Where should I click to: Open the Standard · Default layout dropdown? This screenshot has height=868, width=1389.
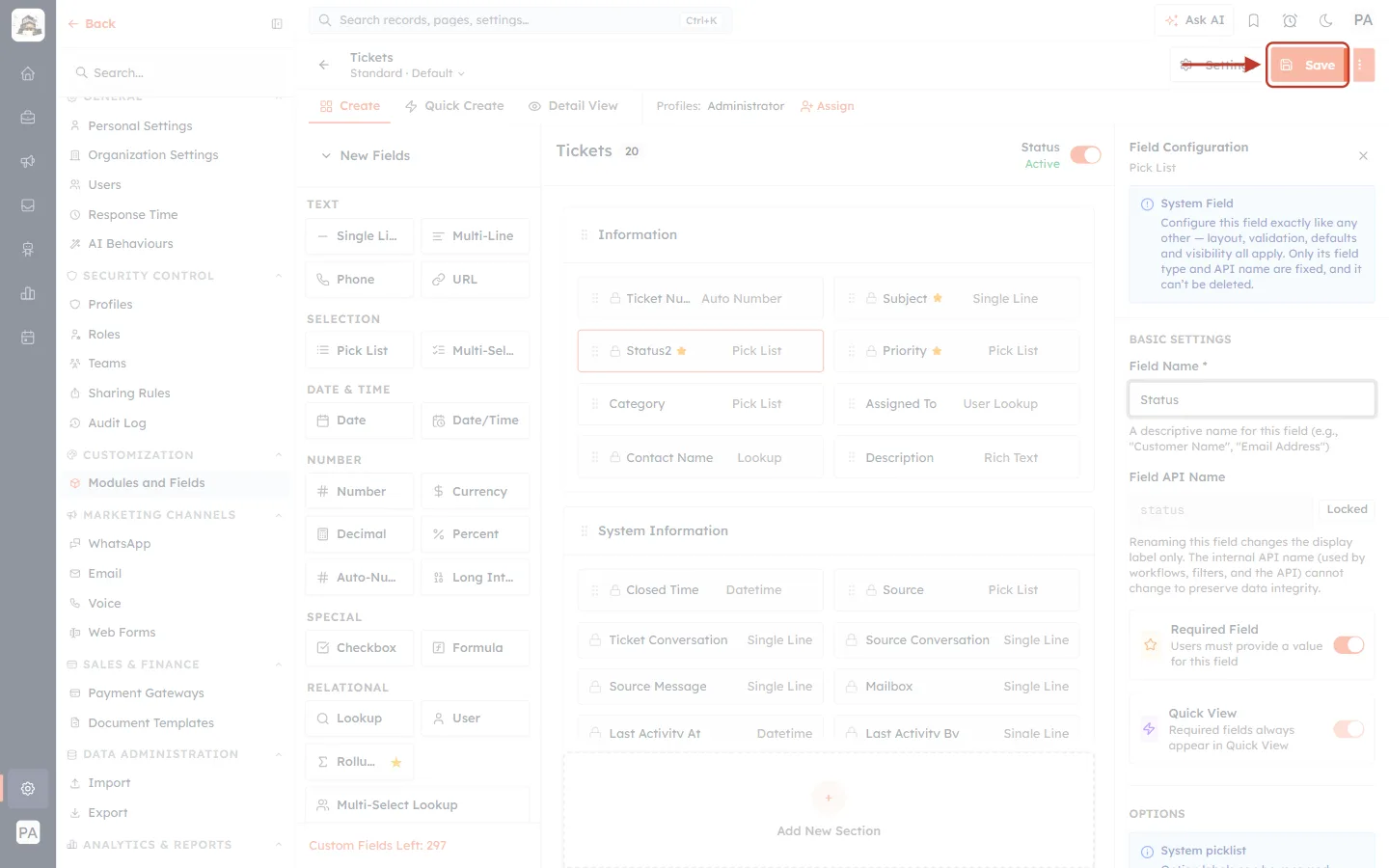point(407,73)
